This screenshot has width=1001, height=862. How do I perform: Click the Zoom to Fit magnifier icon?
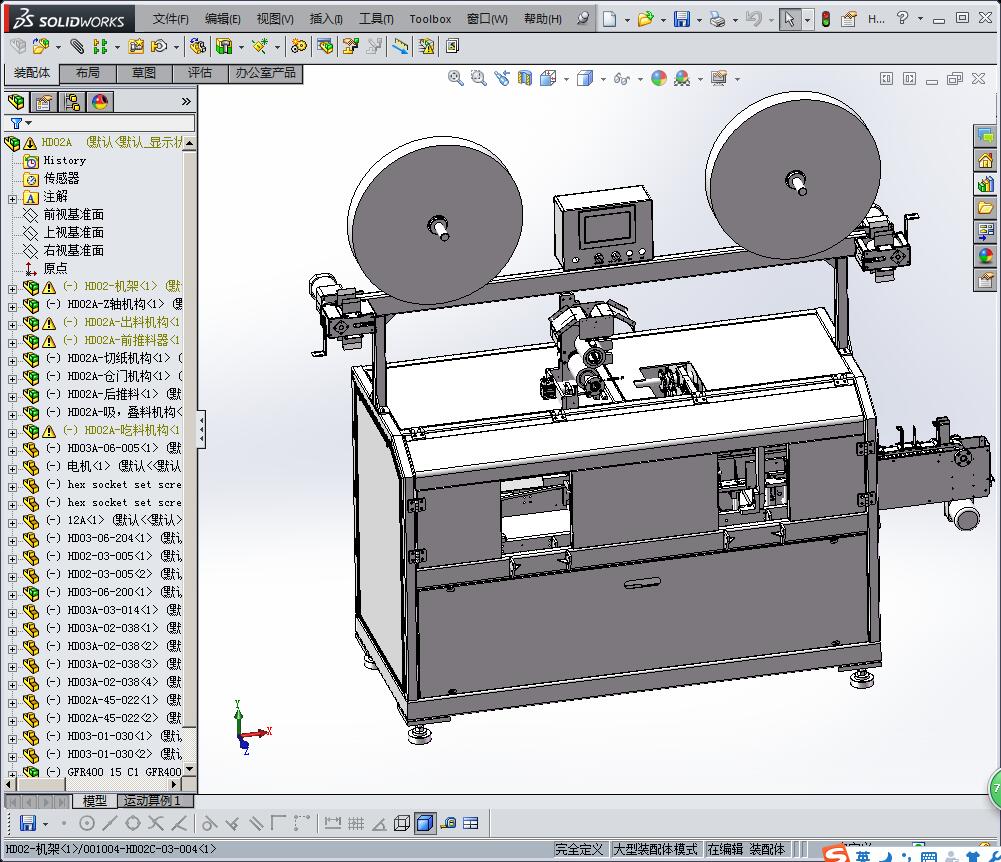456,78
